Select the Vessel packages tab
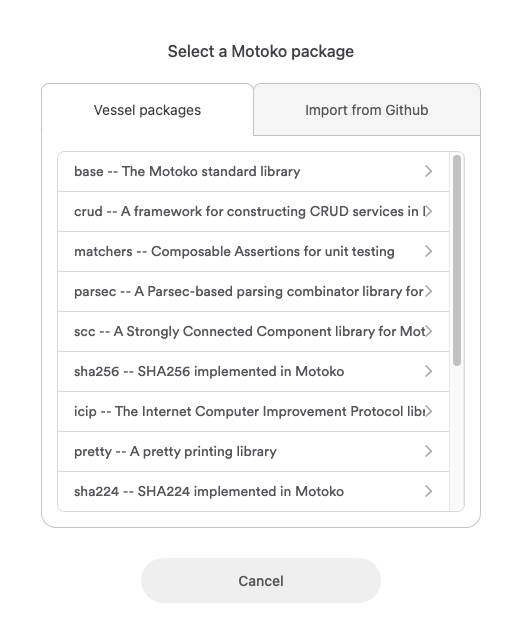 [x=147, y=110]
